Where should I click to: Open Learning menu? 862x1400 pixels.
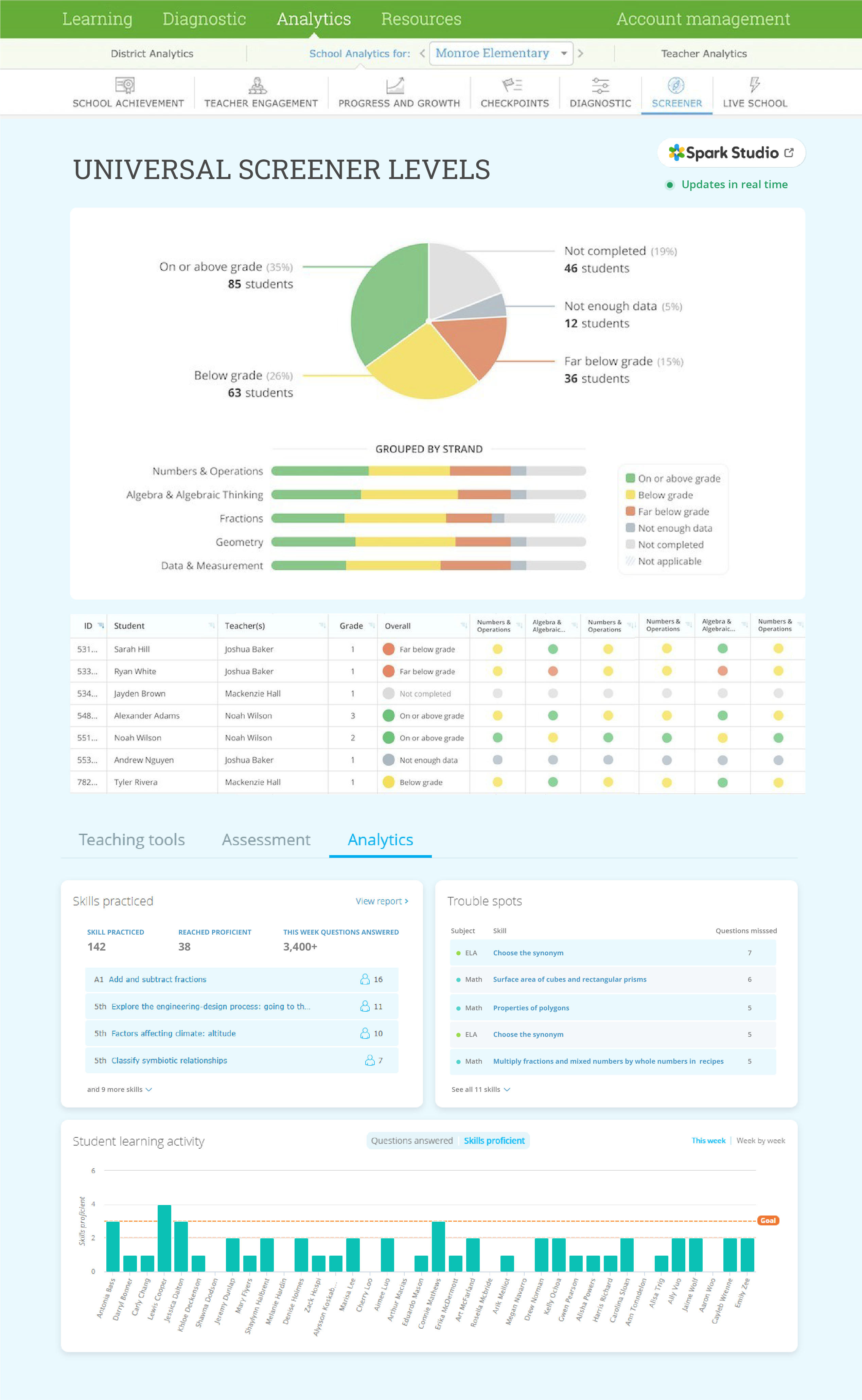pos(97,19)
